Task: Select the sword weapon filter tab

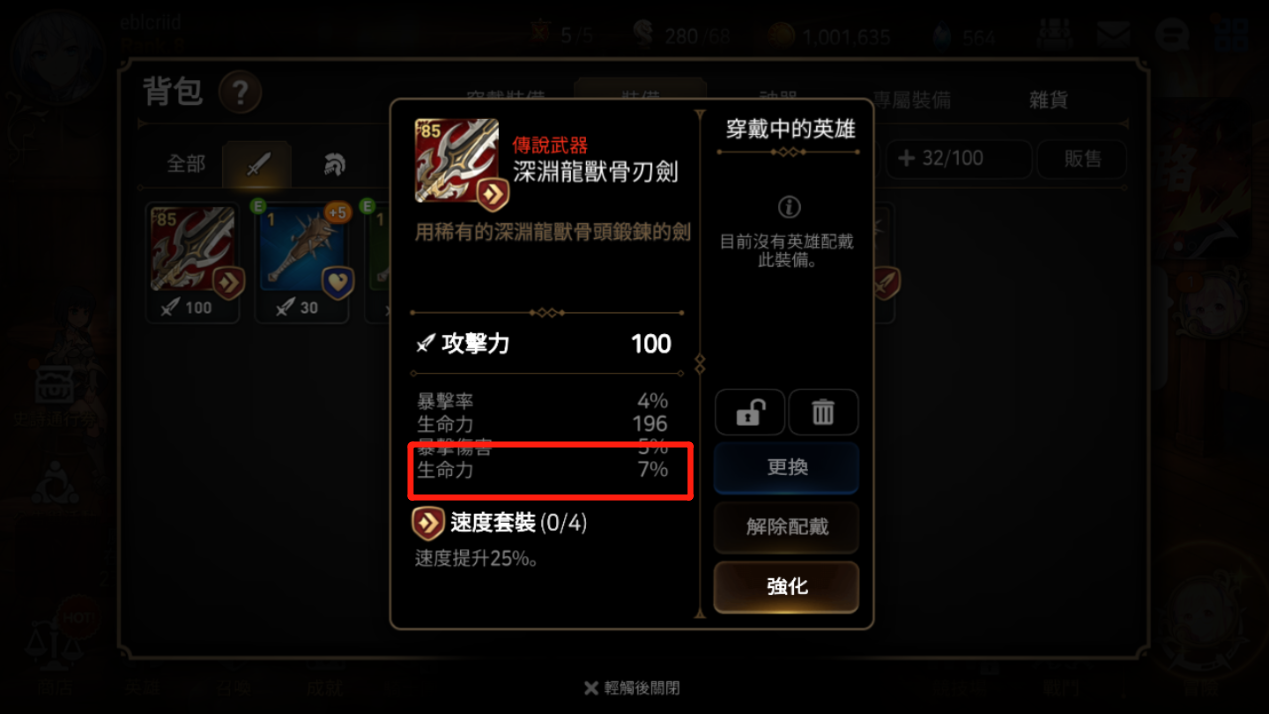Action: pos(257,164)
